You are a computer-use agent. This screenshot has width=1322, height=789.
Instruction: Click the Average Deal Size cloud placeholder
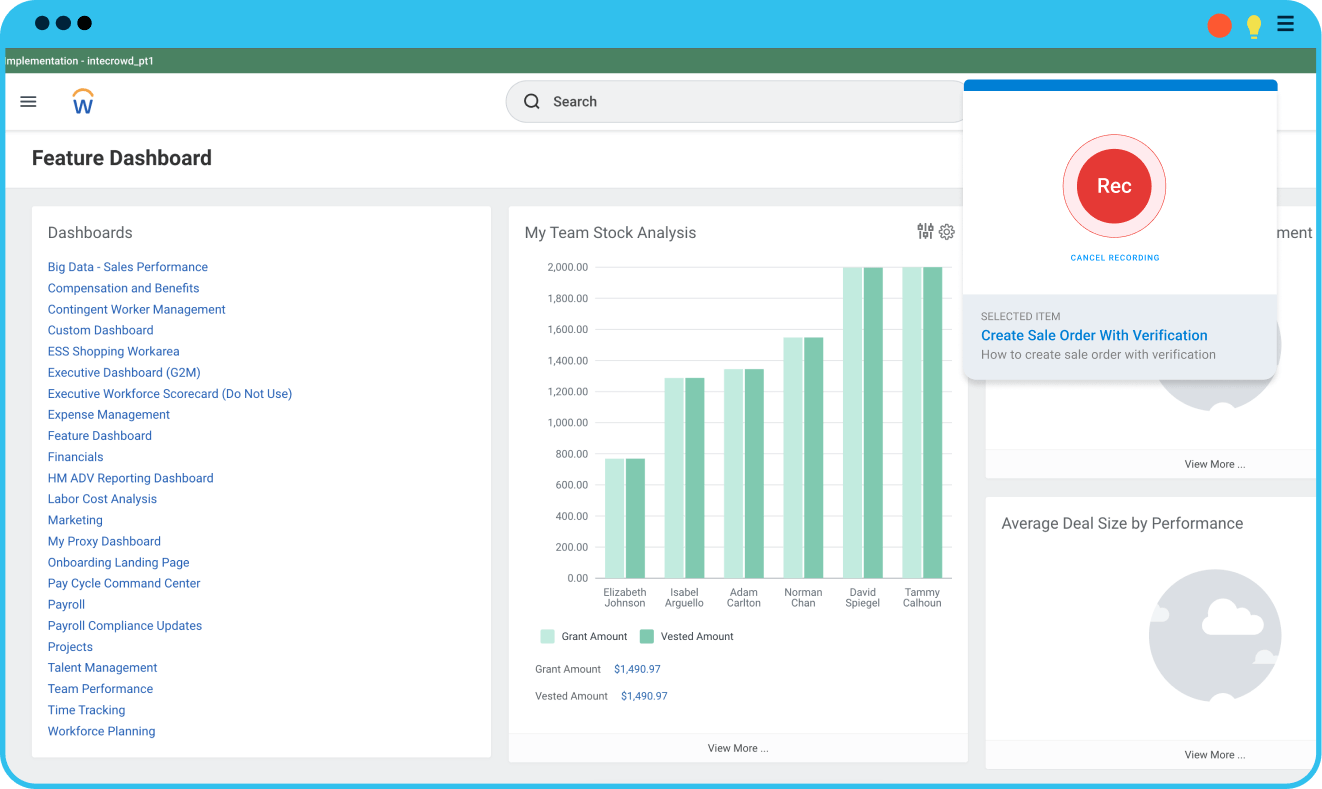point(1215,636)
